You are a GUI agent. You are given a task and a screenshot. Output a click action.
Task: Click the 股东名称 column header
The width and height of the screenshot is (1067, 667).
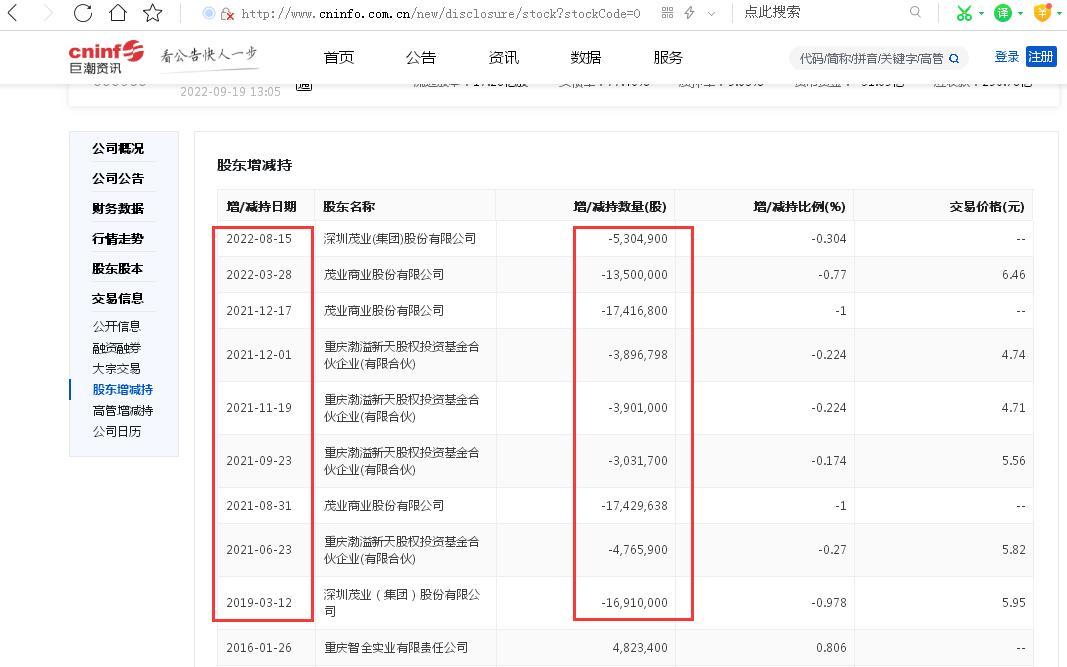tap(349, 206)
